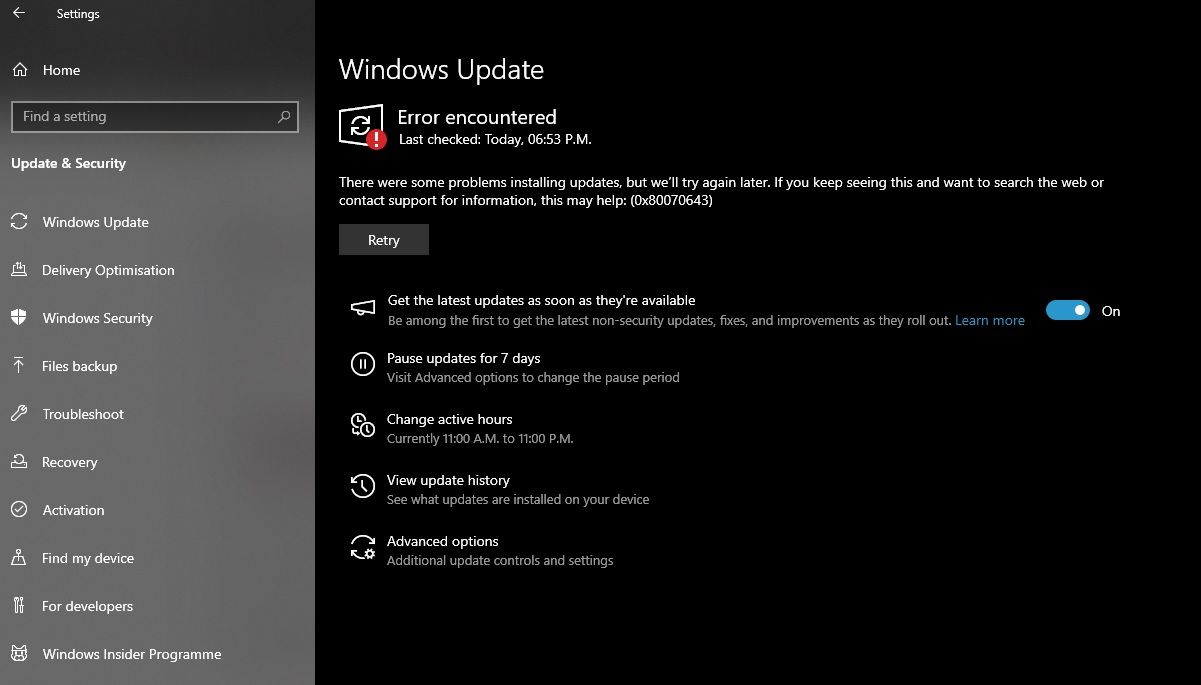Click the Windows Insider Programme icon

(x=19, y=654)
